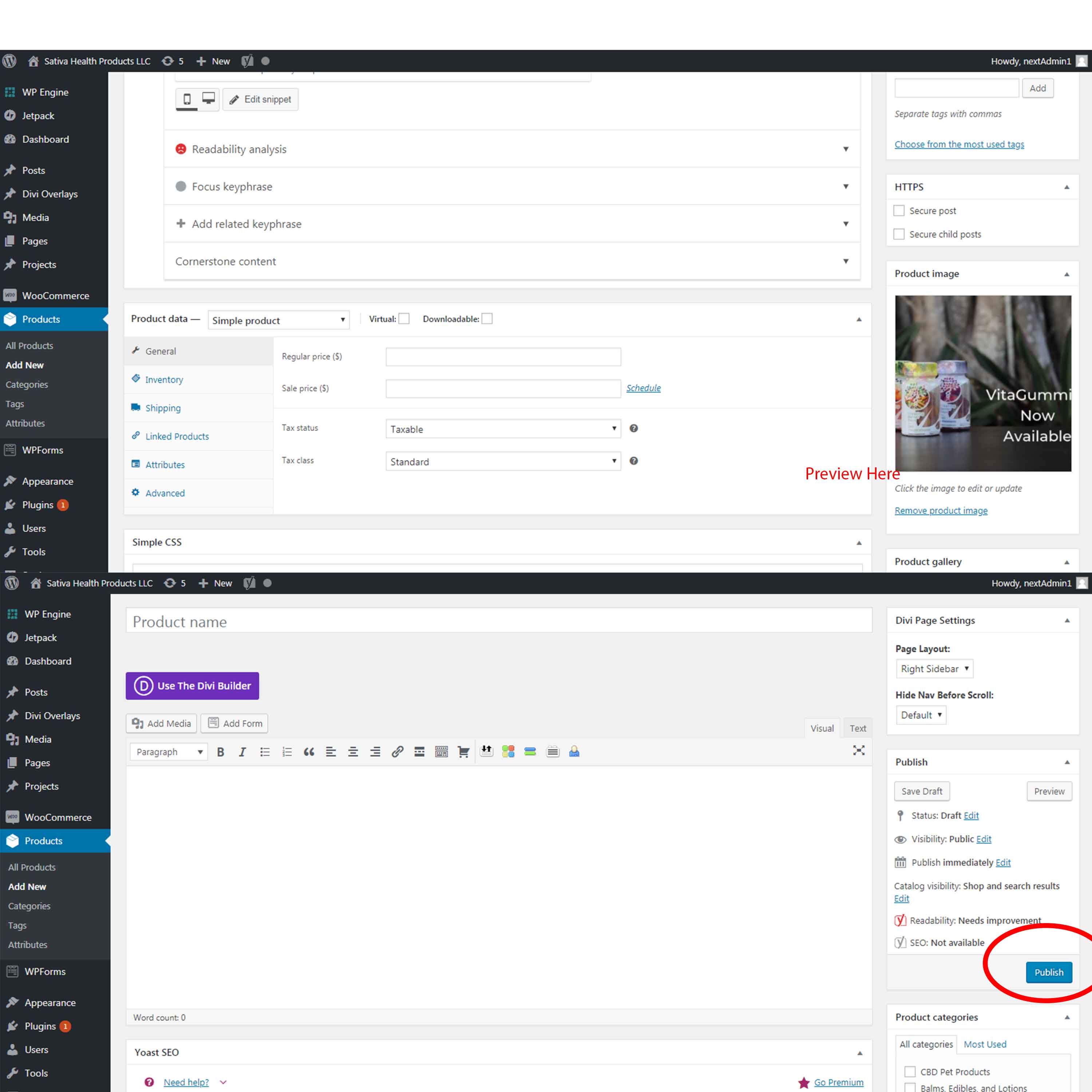Image resolution: width=1092 pixels, height=1092 pixels.
Task: Switch snippet preview to mobile view
Action: coord(187,99)
